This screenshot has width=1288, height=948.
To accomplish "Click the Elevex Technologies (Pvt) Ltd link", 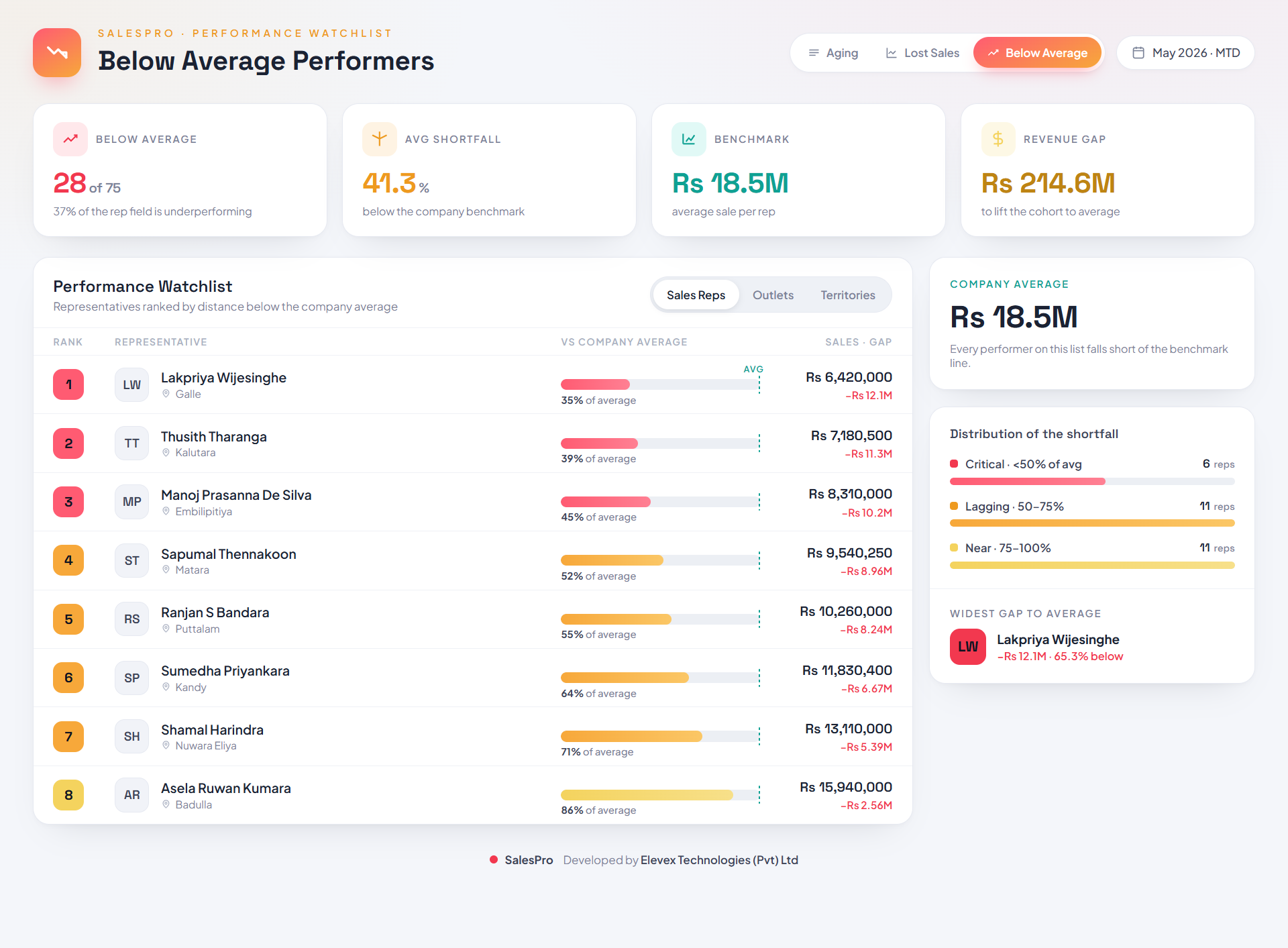I will click(x=719, y=860).
